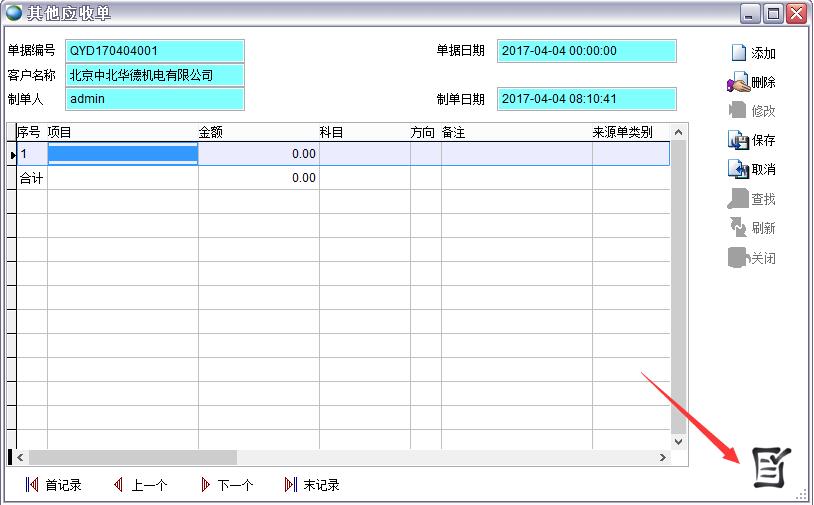
Task: Click the 项目 cell in row 1
Action: (122, 154)
